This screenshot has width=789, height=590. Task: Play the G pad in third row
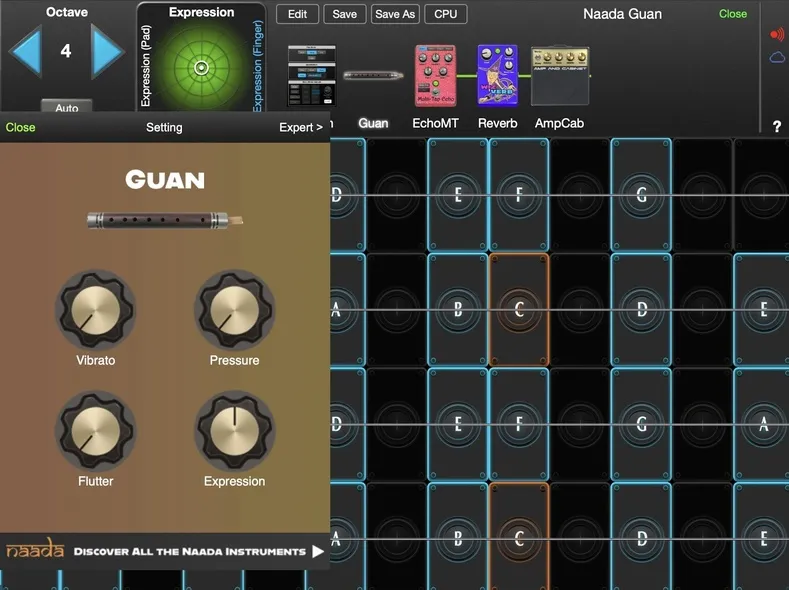click(x=641, y=424)
